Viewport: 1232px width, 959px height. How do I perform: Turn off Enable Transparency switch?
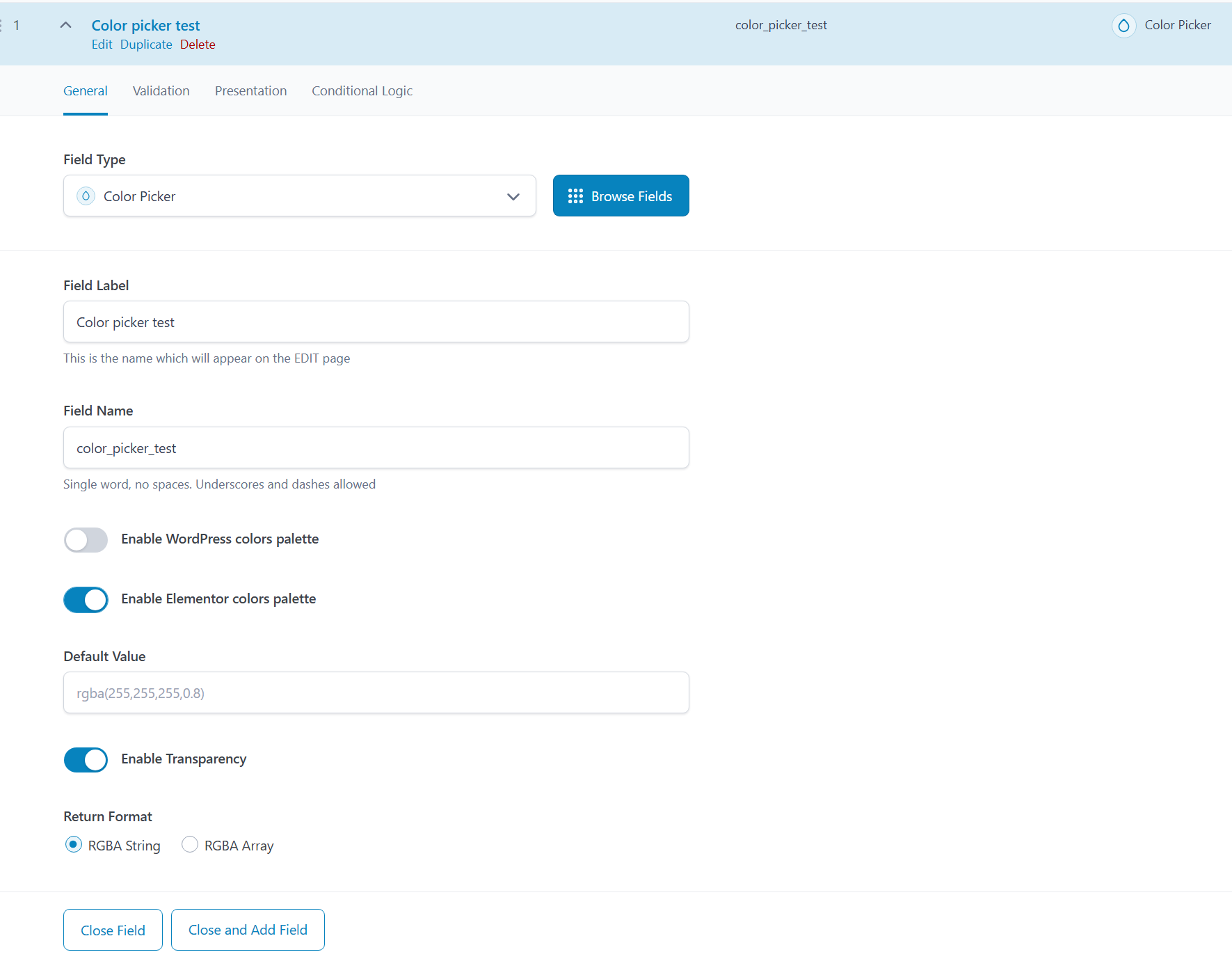[86, 759]
